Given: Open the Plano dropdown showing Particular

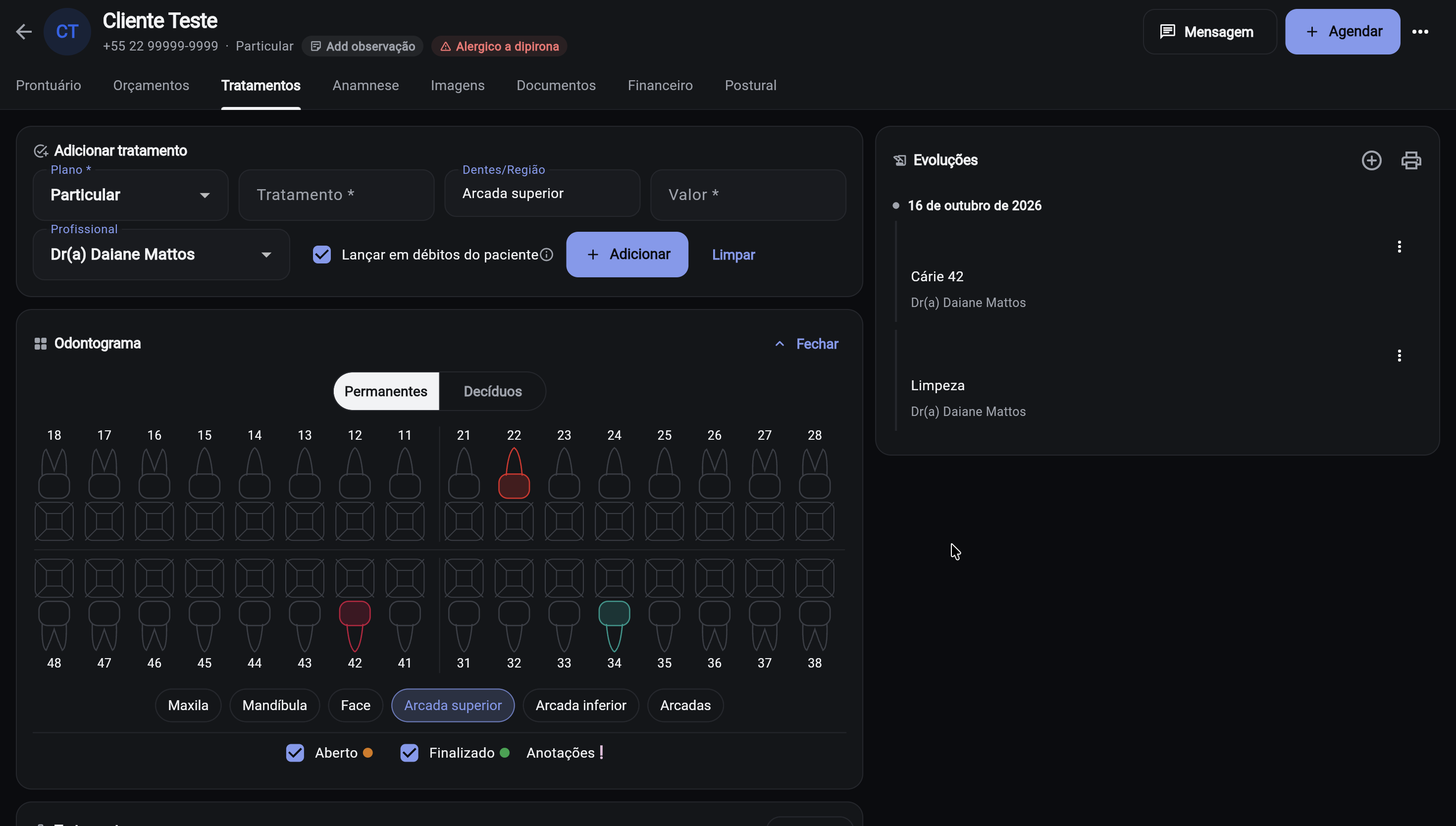Looking at the screenshot, I should 130,195.
